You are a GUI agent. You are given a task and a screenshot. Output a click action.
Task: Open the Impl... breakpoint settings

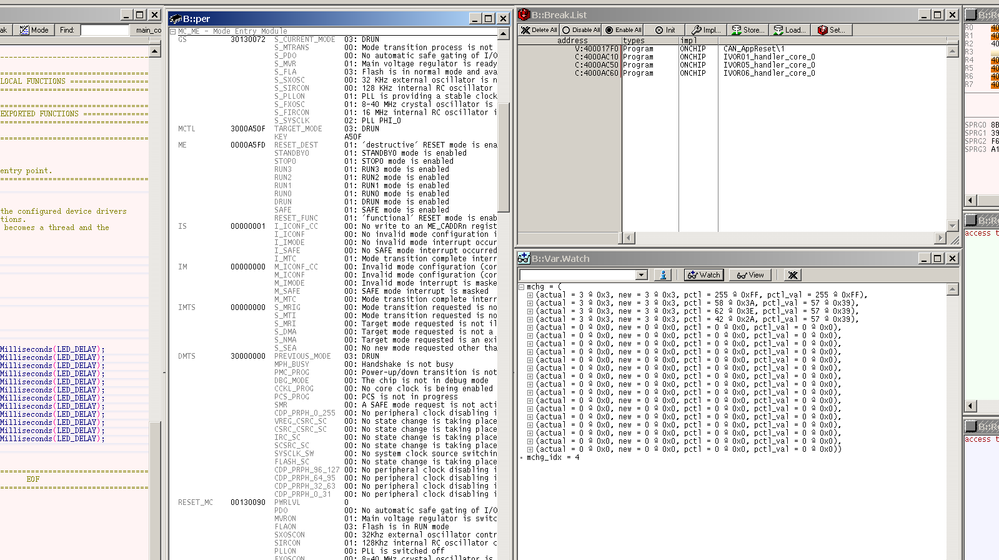coord(707,30)
